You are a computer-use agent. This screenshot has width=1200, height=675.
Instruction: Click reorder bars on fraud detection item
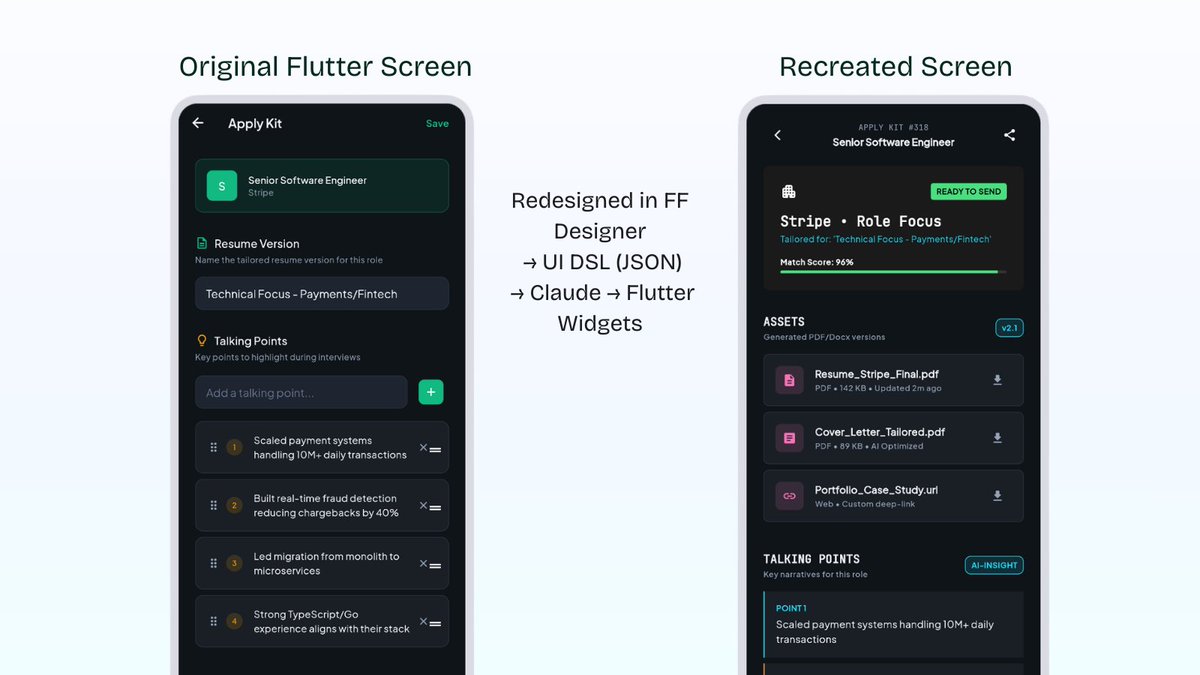point(435,508)
